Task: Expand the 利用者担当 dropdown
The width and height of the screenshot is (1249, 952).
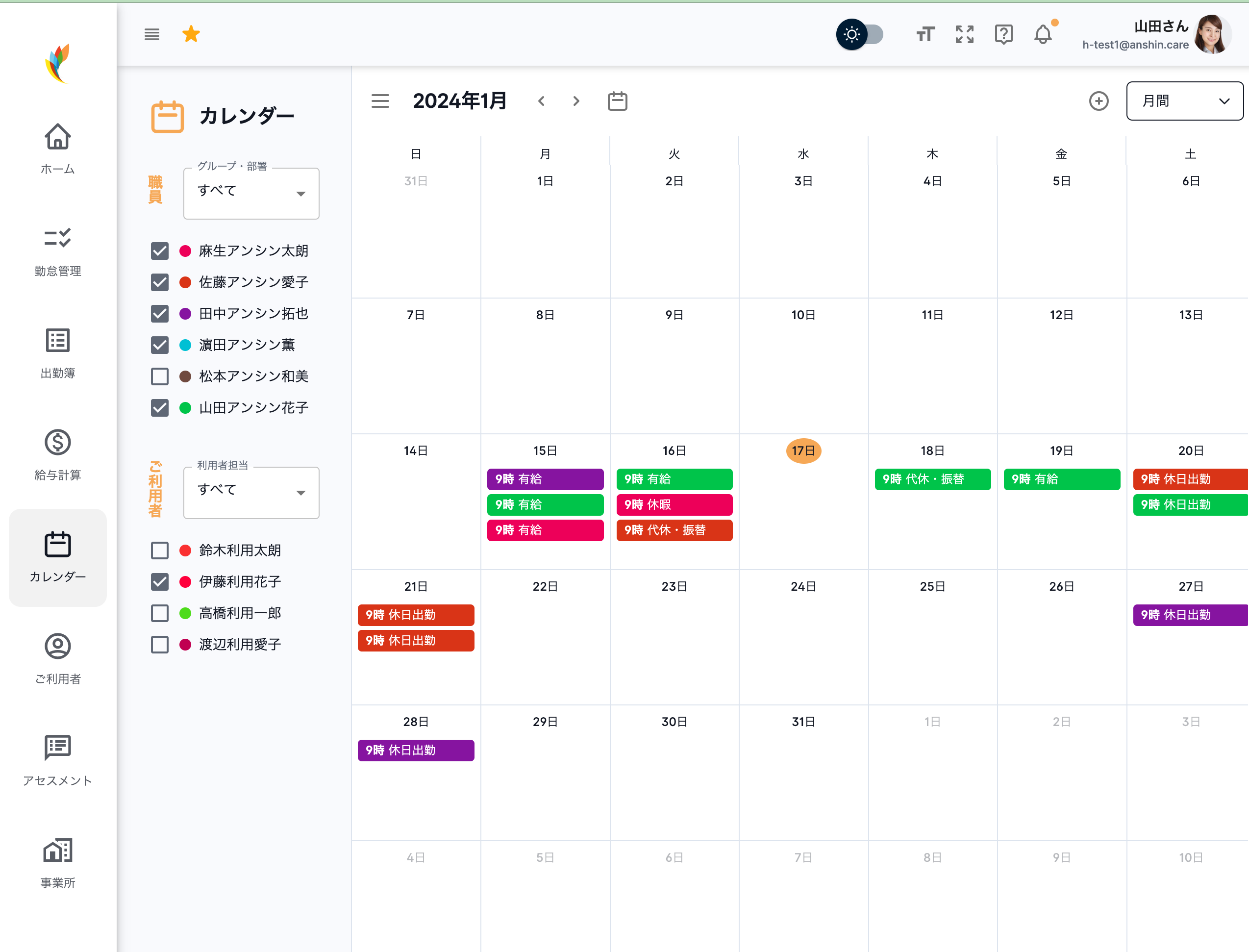Action: [251, 492]
